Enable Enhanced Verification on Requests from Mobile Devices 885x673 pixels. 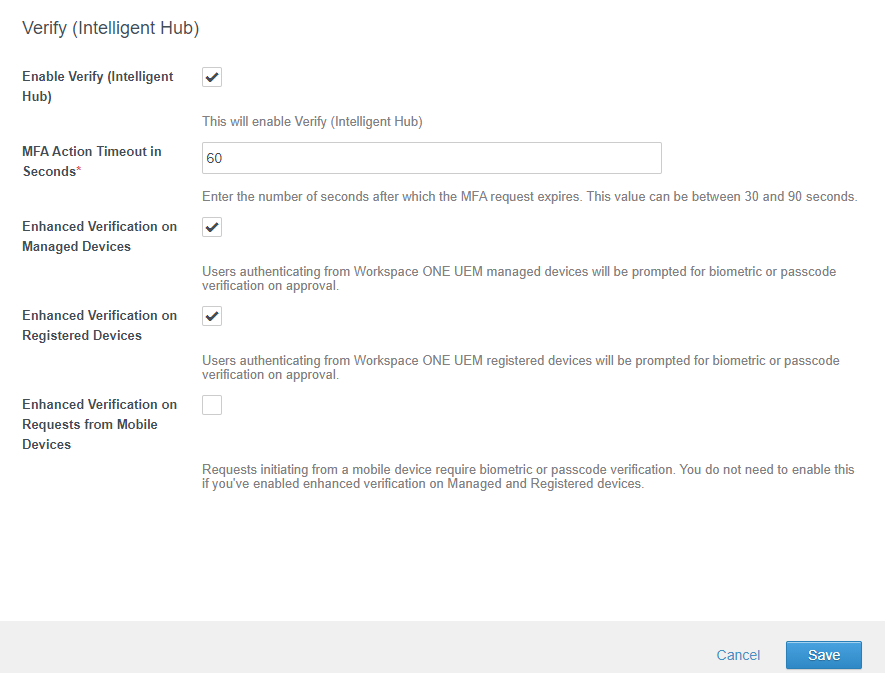pyautogui.click(x=212, y=405)
